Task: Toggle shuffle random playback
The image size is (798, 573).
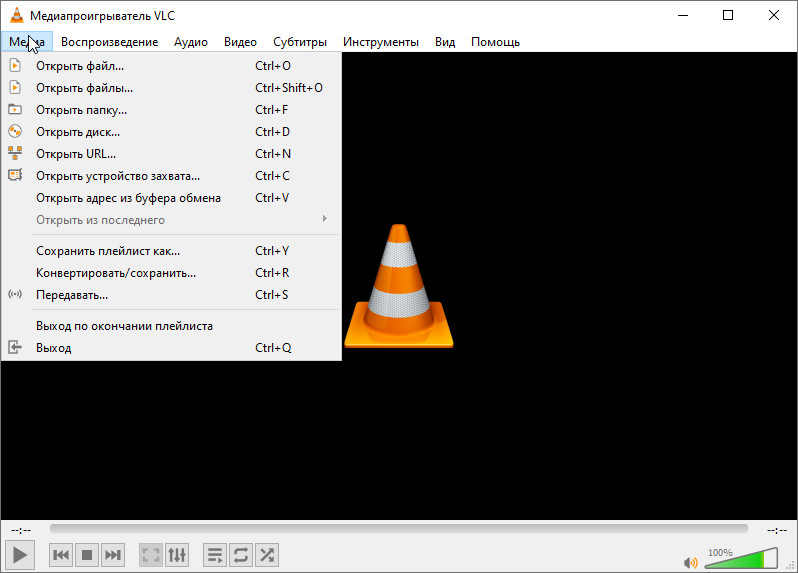Action: [x=266, y=554]
